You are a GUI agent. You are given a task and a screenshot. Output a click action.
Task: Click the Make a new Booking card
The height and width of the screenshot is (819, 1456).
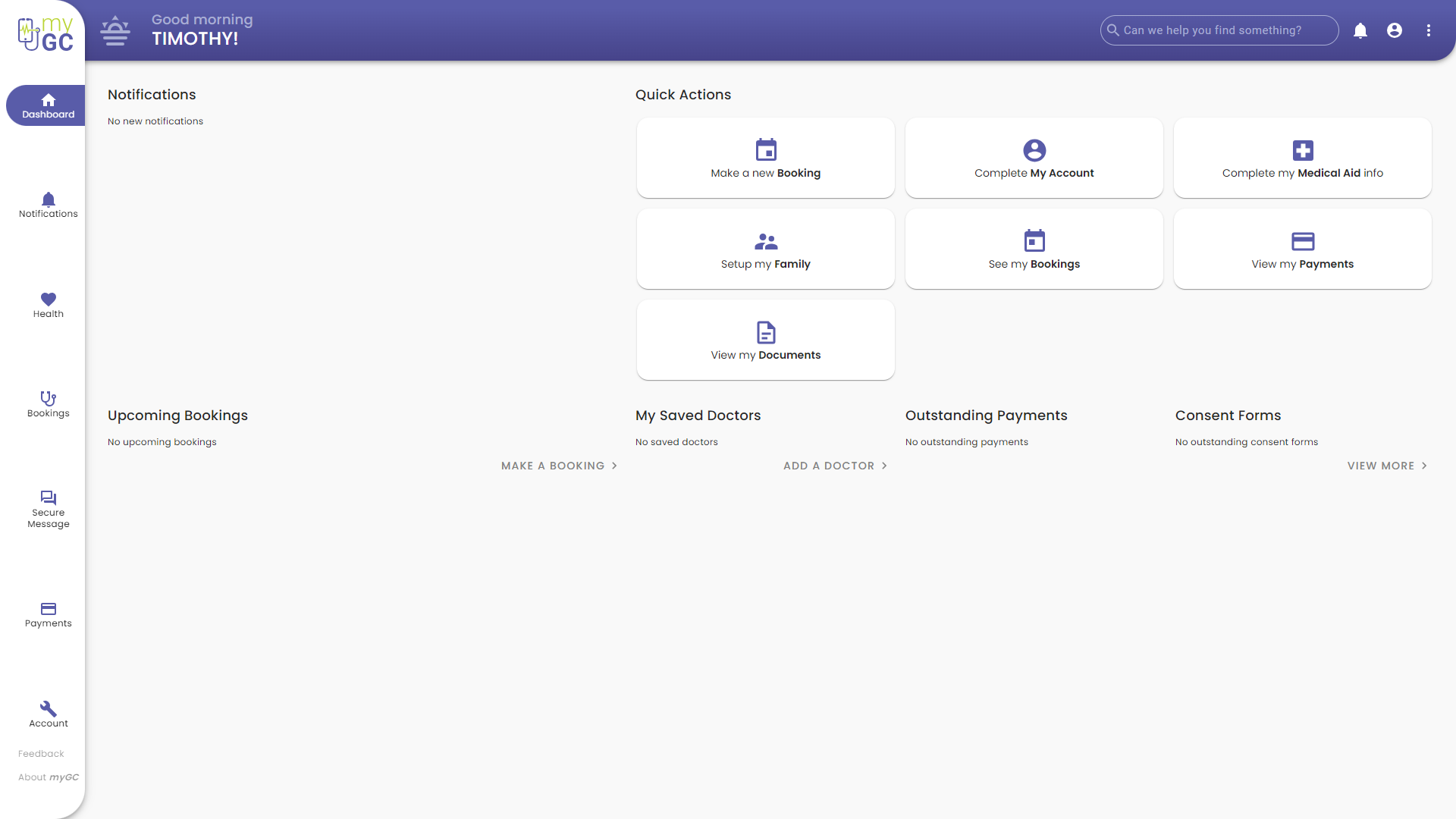(765, 158)
